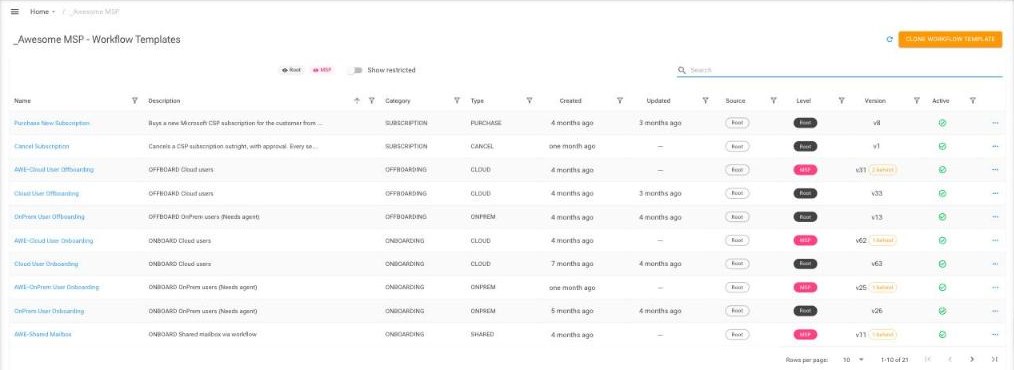Open filter for the Name column
Viewport: 1014px width, 370px height.
tap(135, 100)
